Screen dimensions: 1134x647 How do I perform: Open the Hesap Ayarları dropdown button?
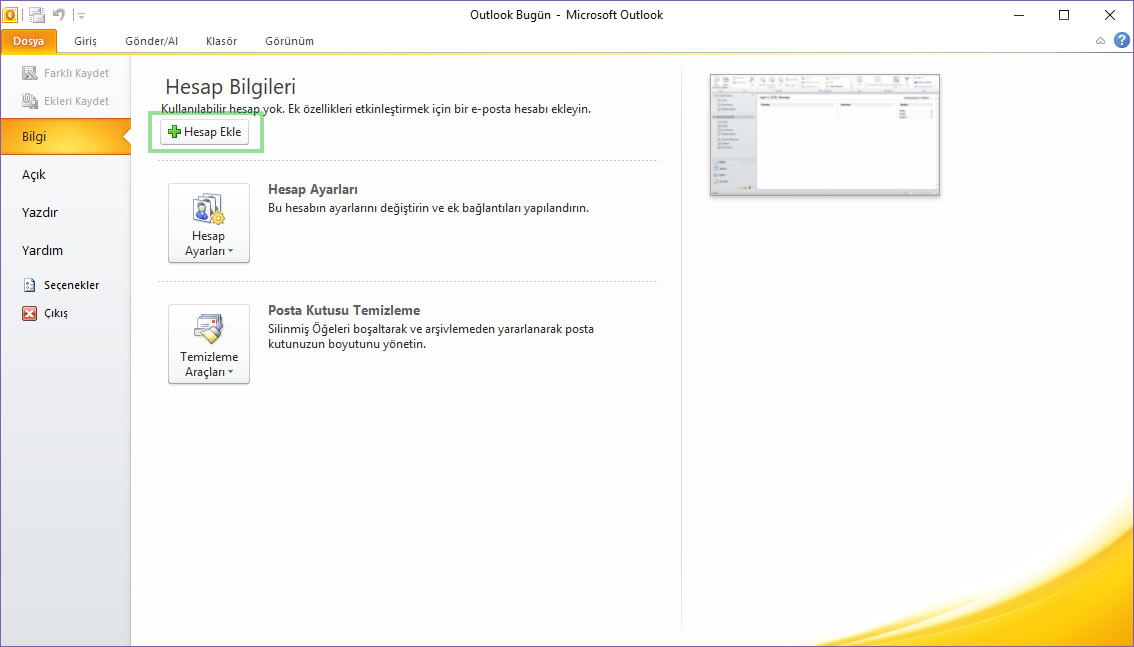click(x=209, y=223)
